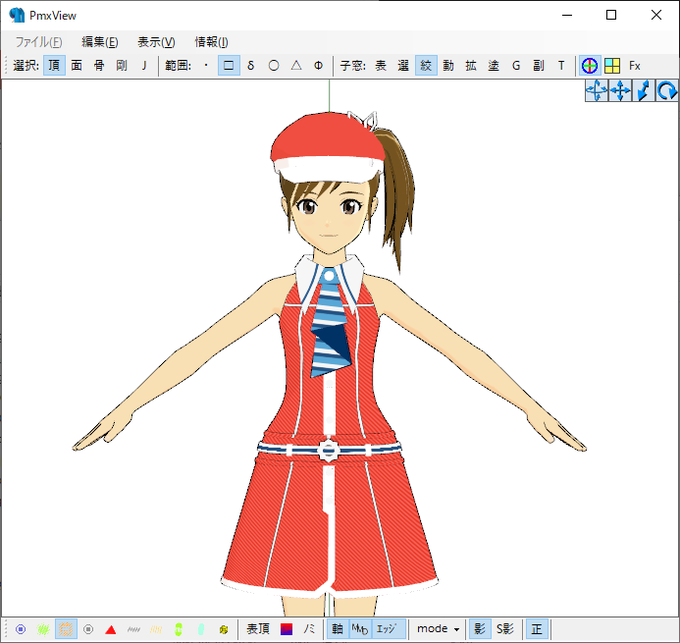This screenshot has height=643, width=680.
Task: Click the Fx effects button
Action: click(635, 65)
